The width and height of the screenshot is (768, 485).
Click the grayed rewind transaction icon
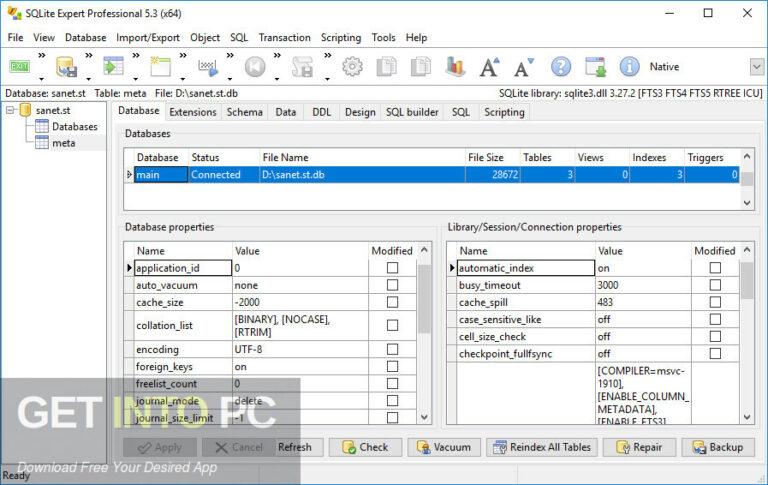(x=255, y=67)
